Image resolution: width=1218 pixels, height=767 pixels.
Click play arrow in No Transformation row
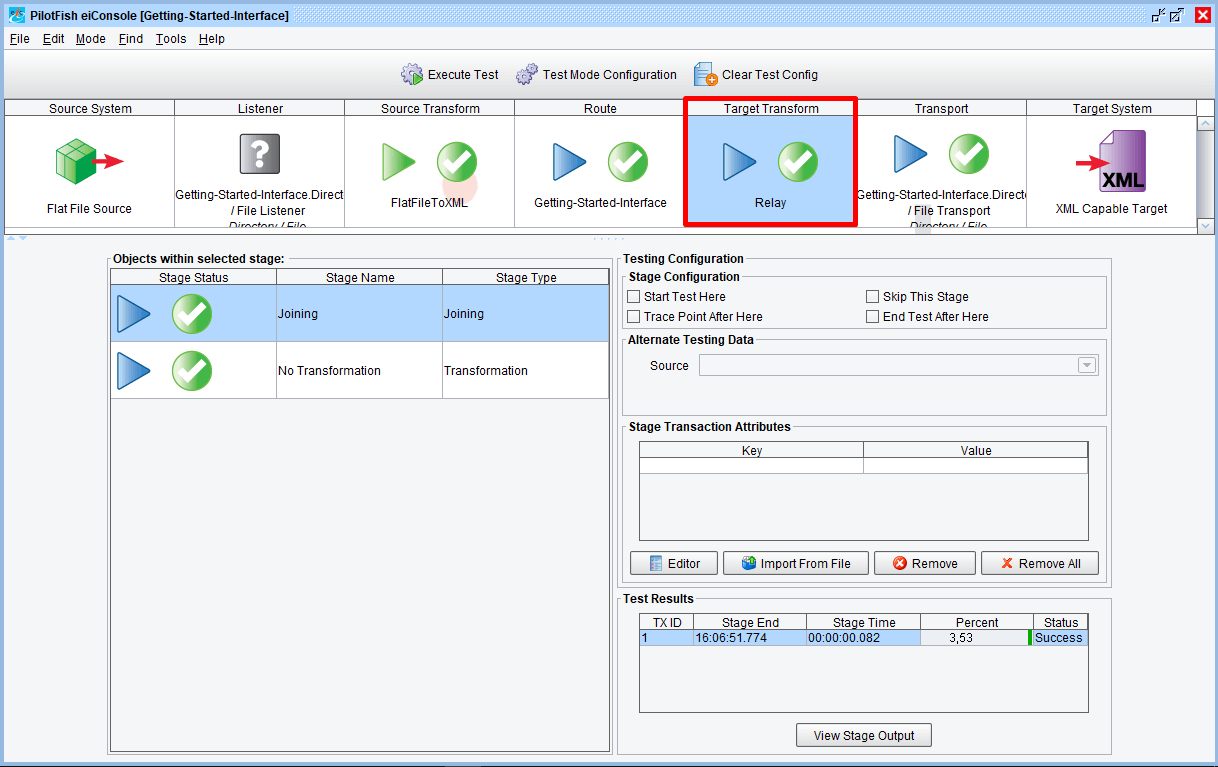pyautogui.click(x=134, y=371)
